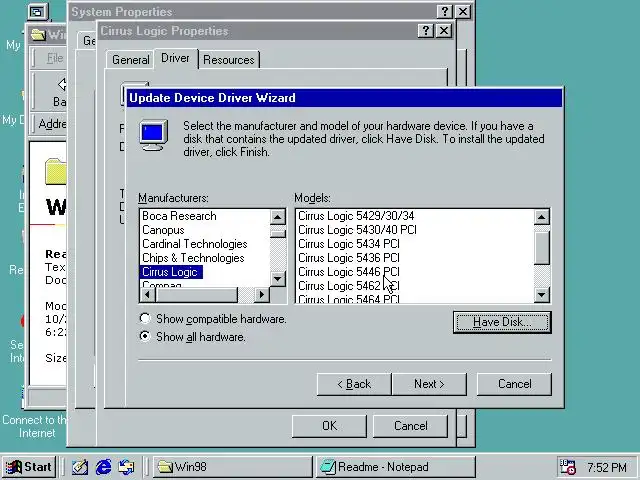This screenshot has height=480, width=640.
Task: Open File menu in Win98 window
Action: pyautogui.click(x=55, y=58)
